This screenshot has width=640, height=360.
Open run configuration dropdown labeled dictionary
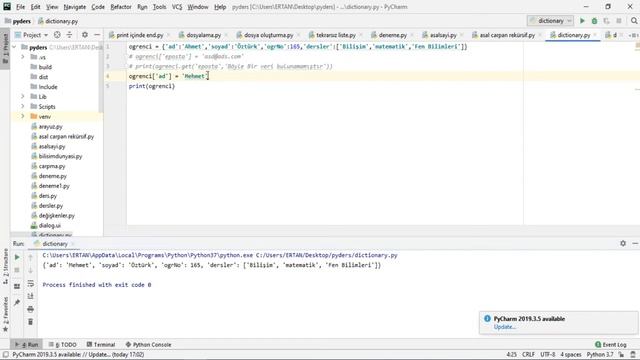coord(550,21)
